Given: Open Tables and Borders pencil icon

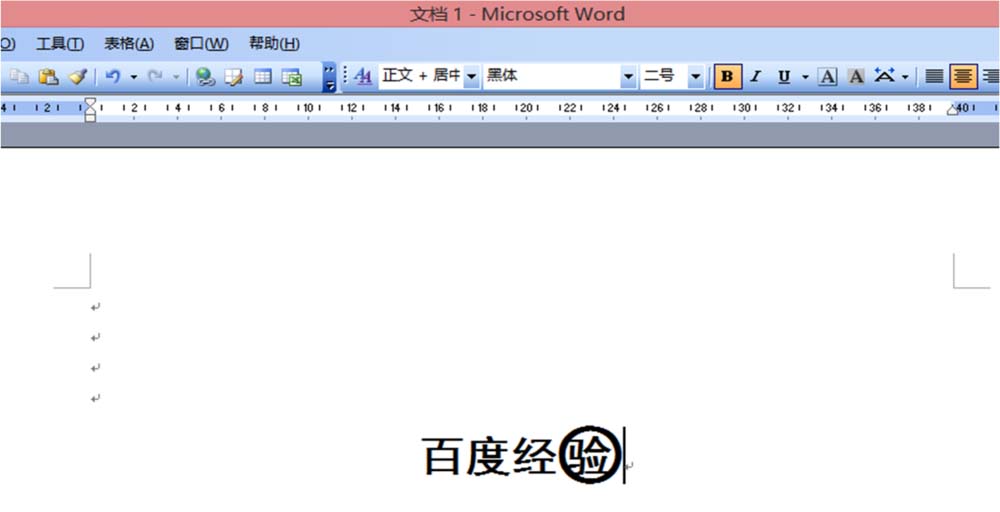Looking at the screenshot, I should pos(233,77).
